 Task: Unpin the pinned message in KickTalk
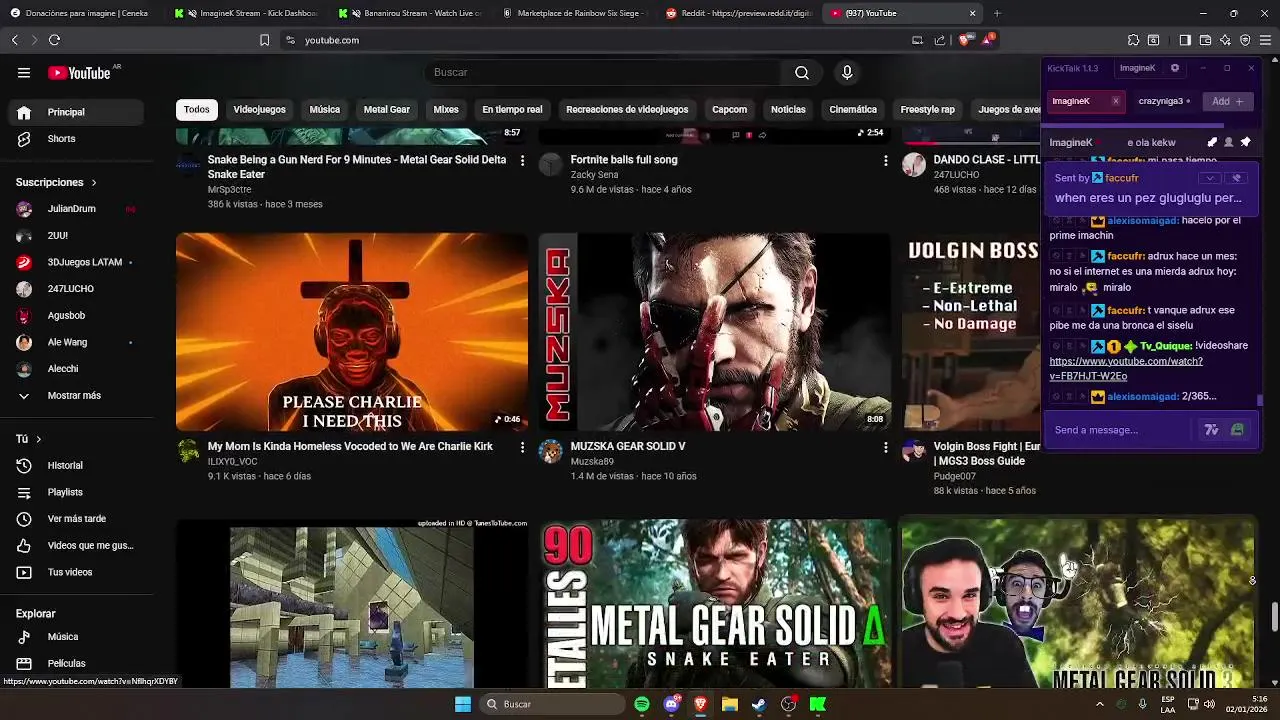[1237, 178]
